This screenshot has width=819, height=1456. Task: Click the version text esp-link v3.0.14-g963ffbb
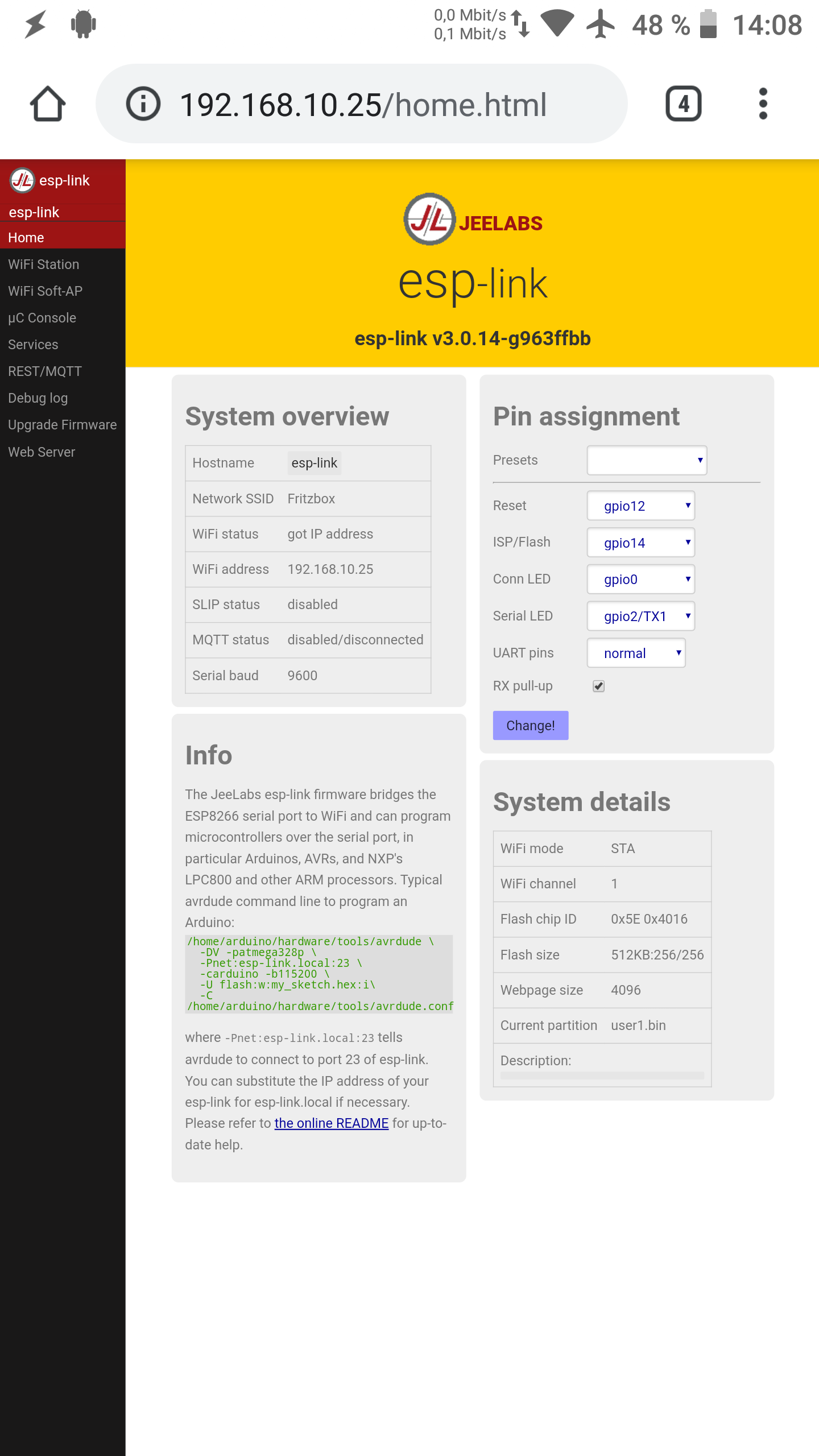point(473,338)
